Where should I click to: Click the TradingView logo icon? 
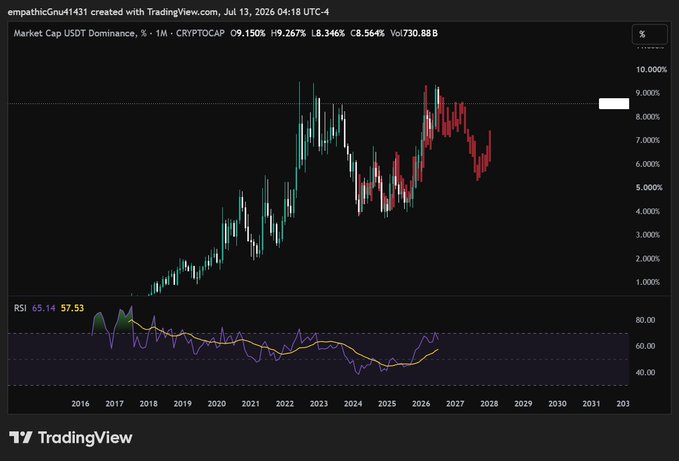point(20,437)
